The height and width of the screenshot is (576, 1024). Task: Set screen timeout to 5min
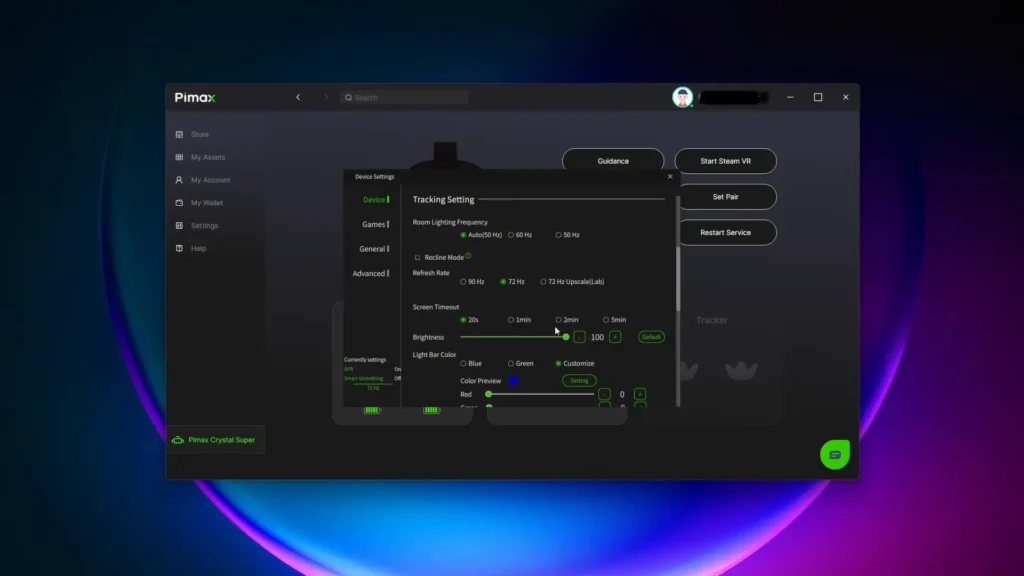(x=615, y=320)
